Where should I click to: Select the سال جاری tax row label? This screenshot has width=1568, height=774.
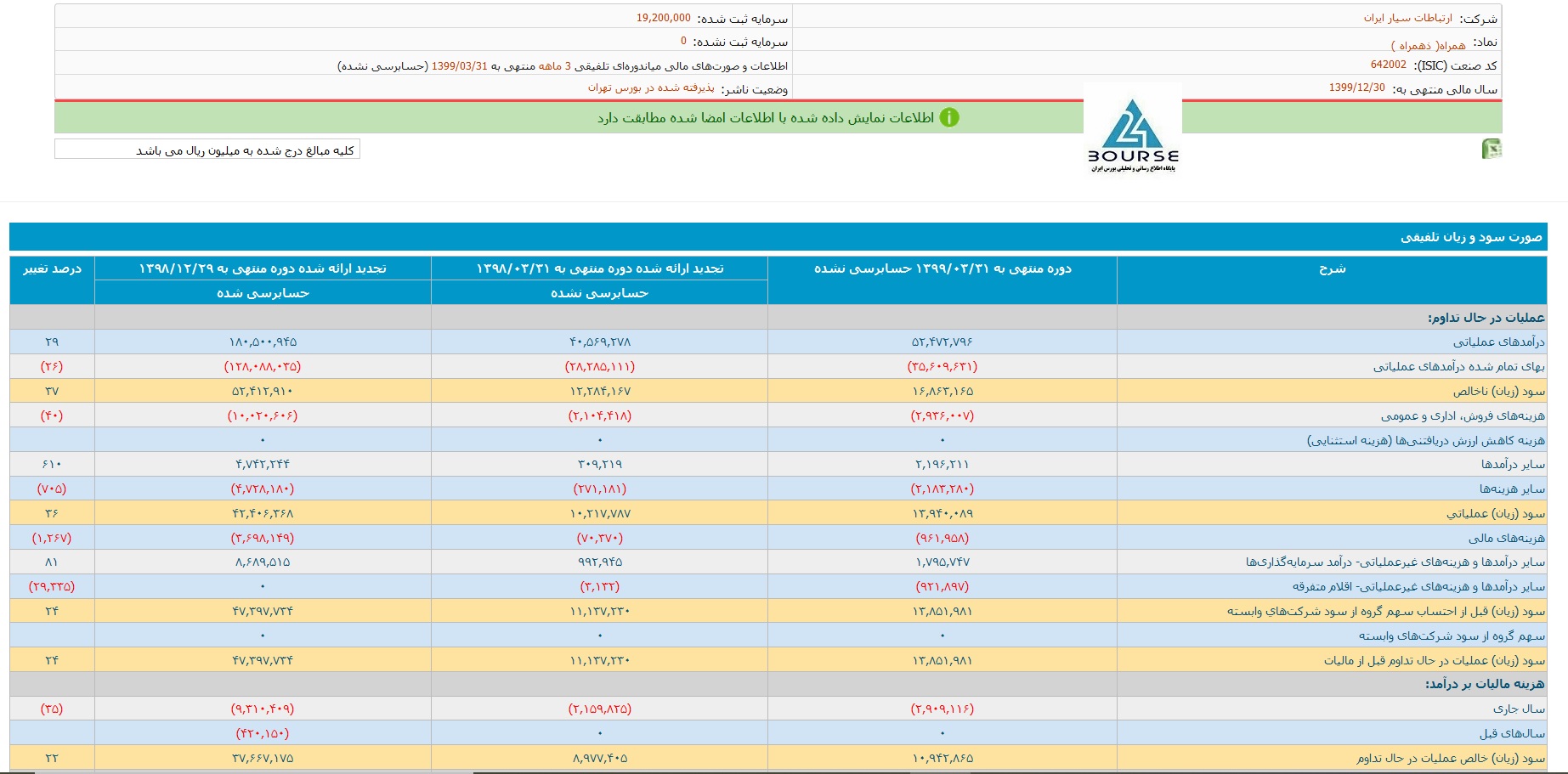(x=1519, y=709)
